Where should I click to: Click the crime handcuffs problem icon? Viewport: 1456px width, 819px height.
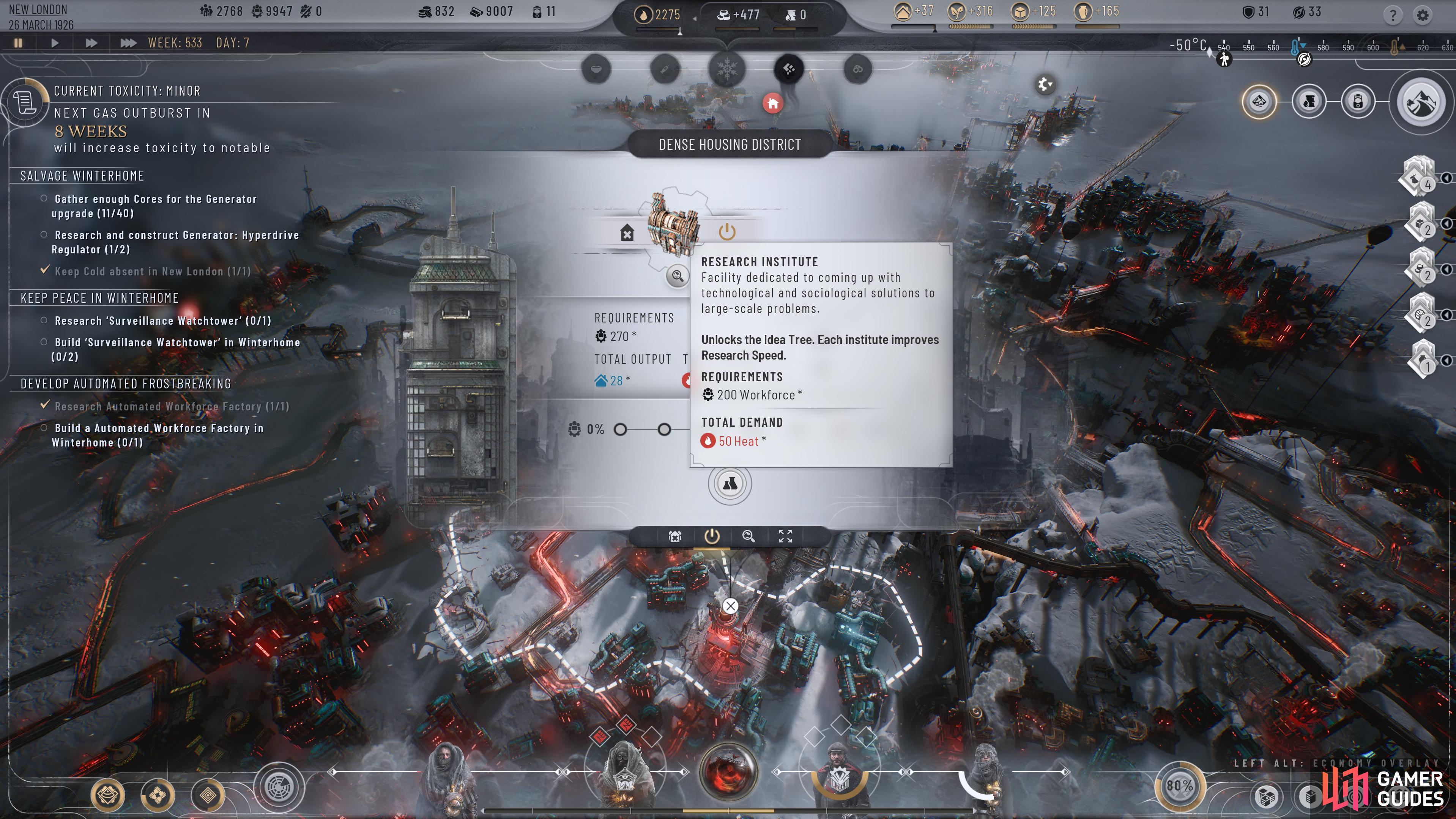point(857,69)
